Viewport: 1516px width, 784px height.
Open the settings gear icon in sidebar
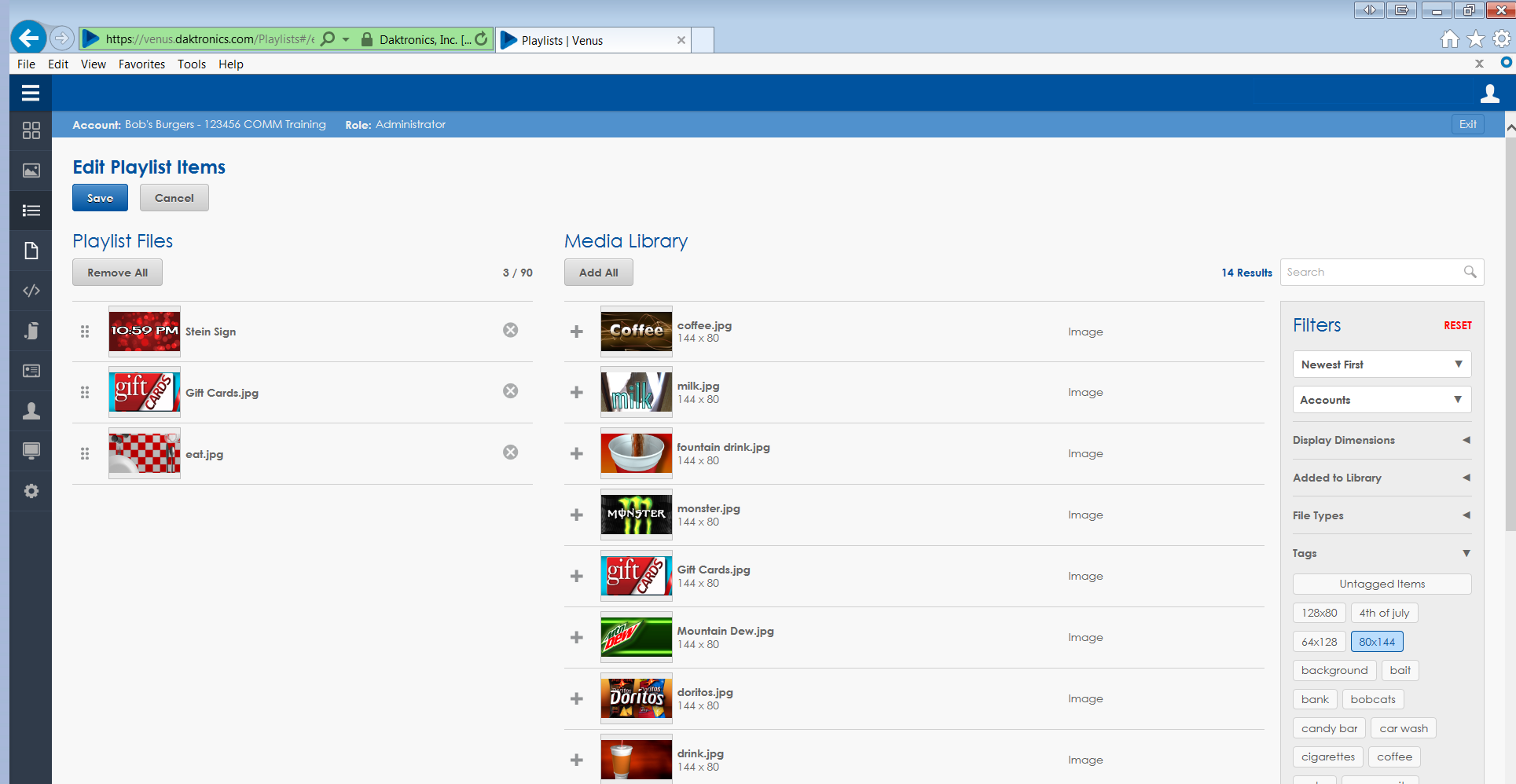31,491
